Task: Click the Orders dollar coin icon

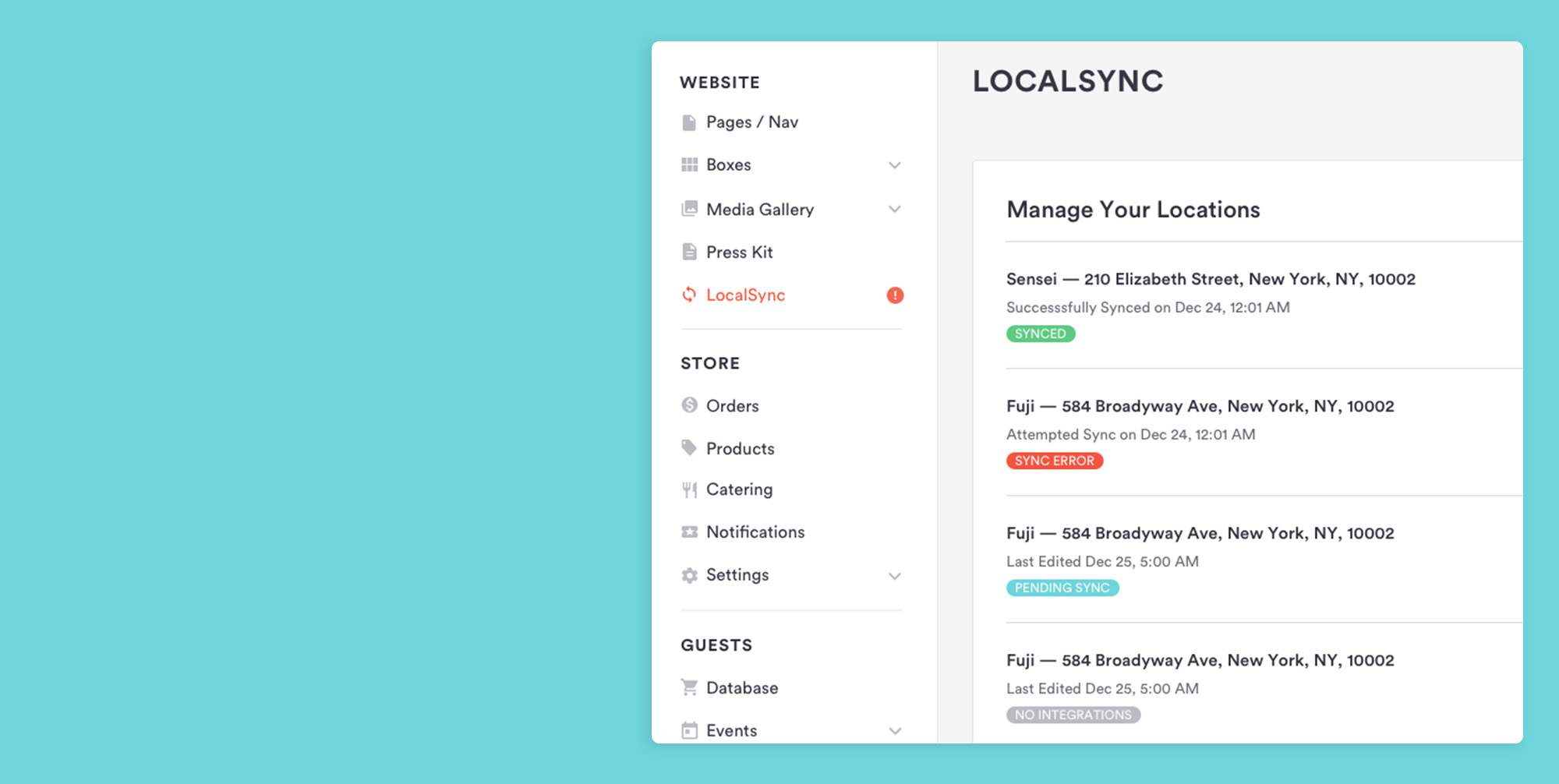Action: click(x=689, y=405)
